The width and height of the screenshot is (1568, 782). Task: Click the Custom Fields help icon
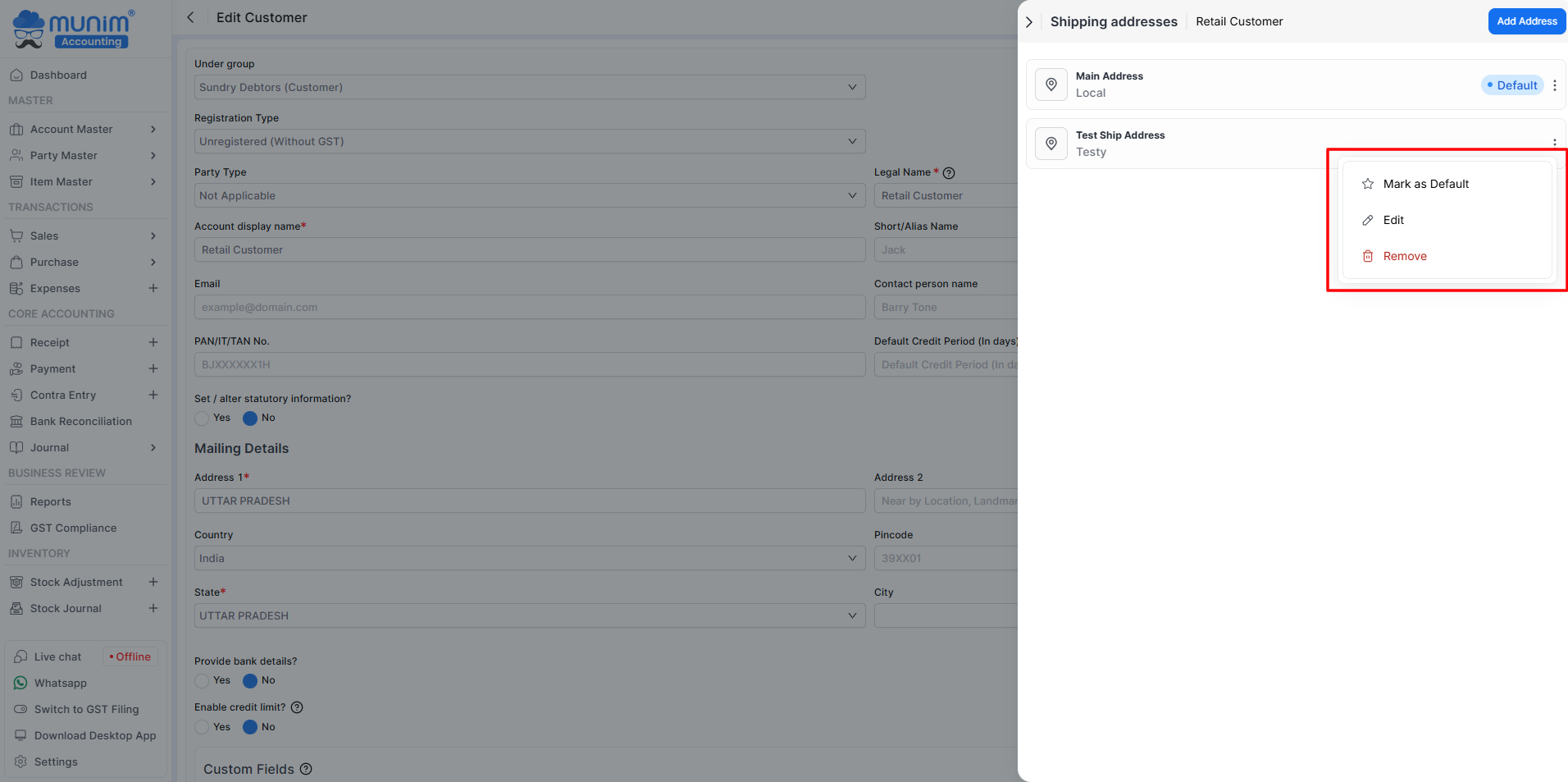(306, 769)
